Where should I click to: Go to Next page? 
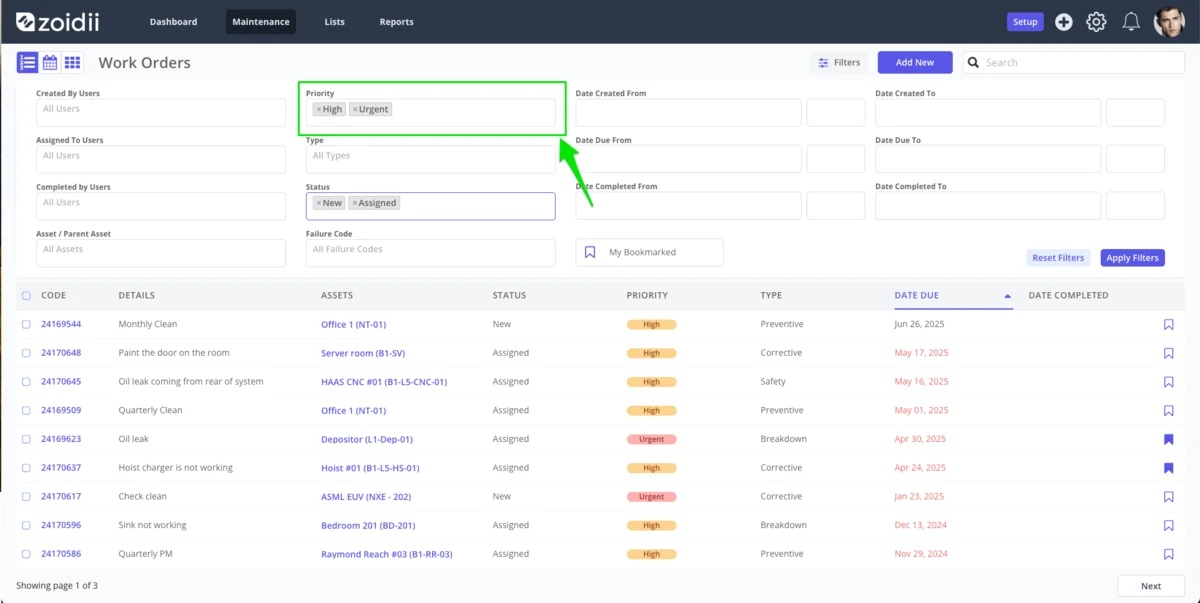click(1151, 586)
